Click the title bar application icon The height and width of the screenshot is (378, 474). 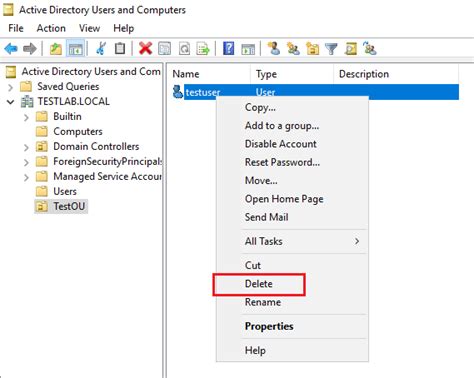(x=8, y=10)
